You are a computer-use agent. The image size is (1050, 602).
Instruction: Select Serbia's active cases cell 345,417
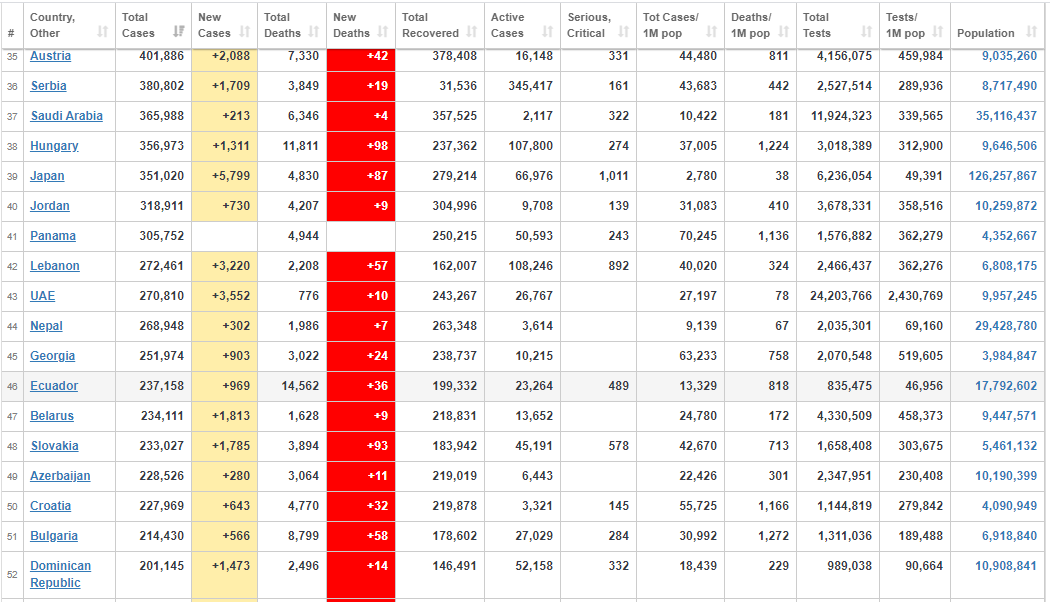pyautogui.click(x=522, y=86)
